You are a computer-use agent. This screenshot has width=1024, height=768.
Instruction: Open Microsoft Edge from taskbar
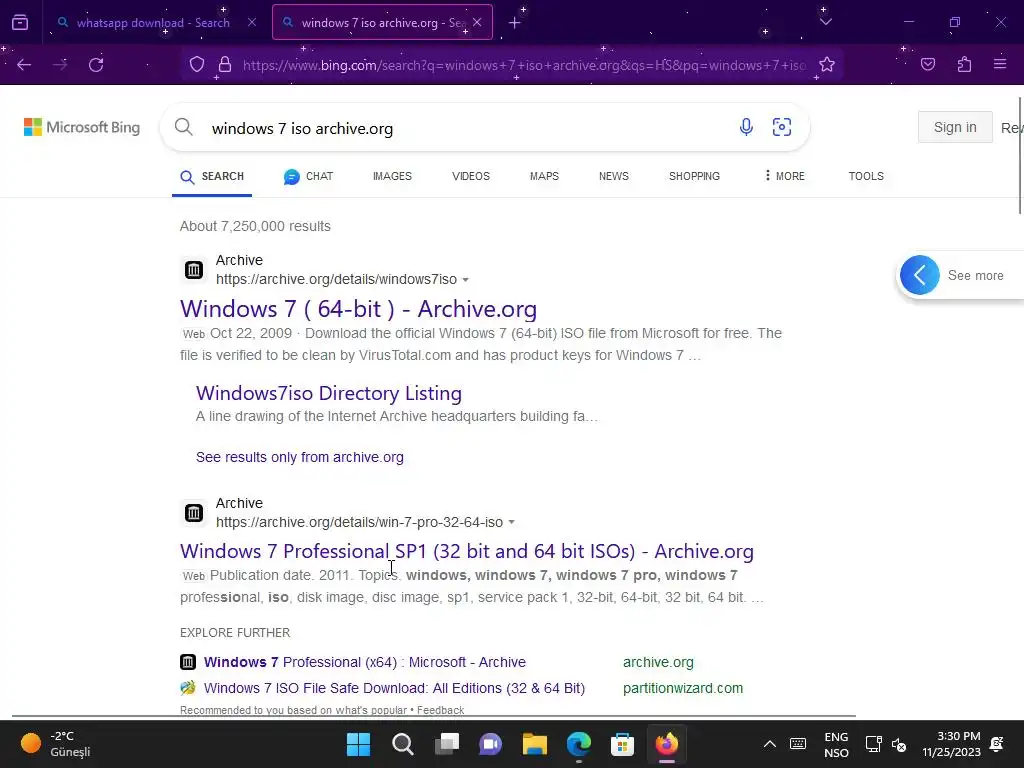click(x=579, y=744)
